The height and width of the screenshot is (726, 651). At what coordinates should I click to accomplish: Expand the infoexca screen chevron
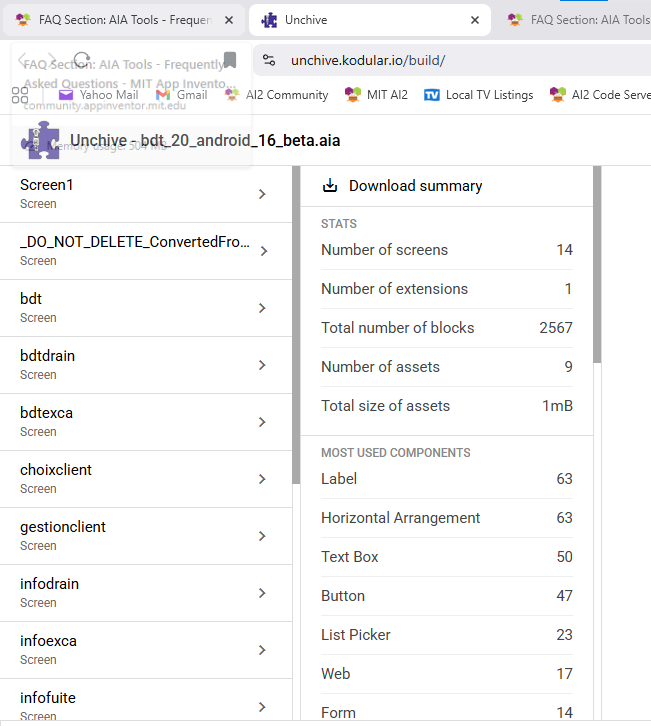[x=262, y=650]
